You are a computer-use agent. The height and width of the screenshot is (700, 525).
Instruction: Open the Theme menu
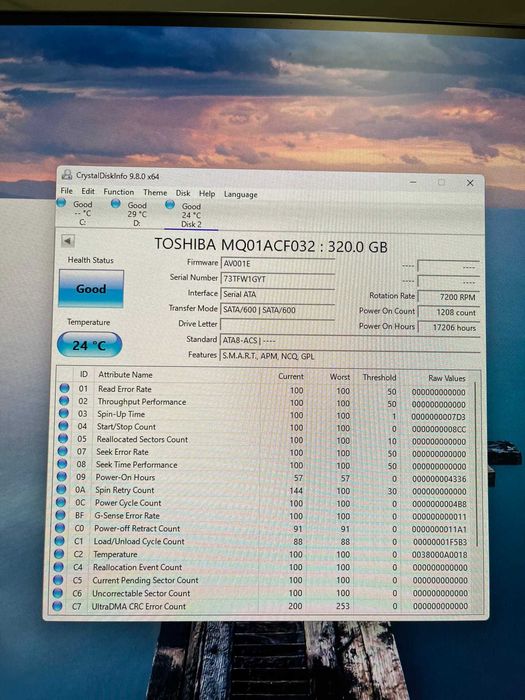coord(155,192)
